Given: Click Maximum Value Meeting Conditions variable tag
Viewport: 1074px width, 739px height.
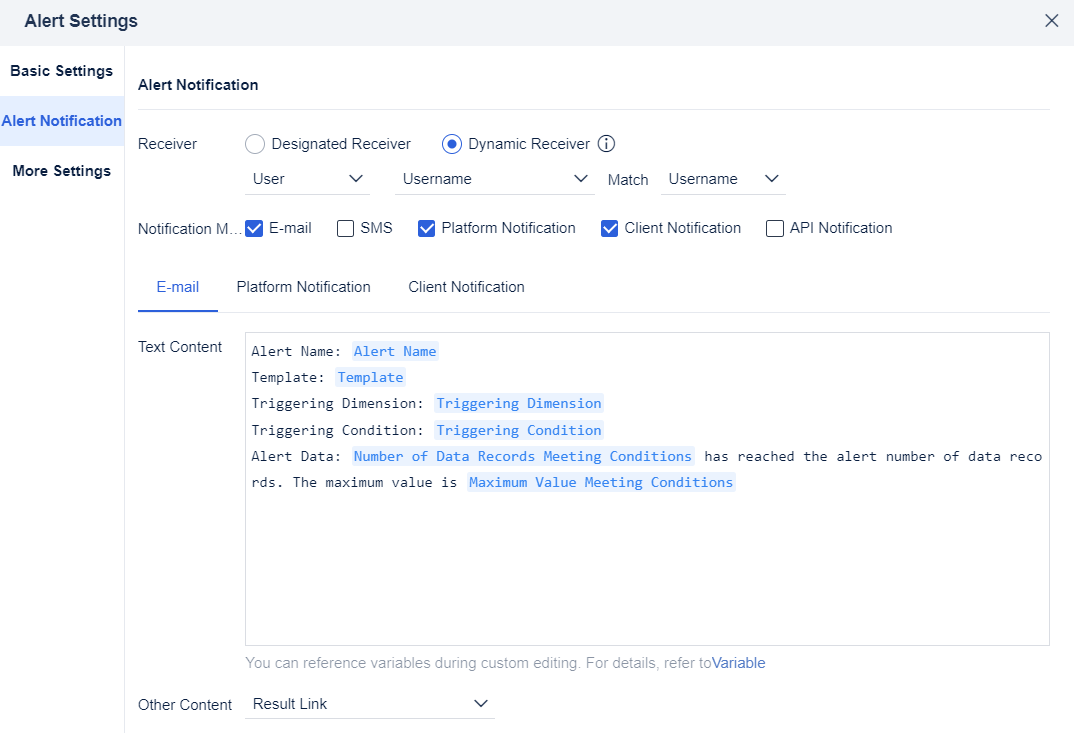Looking at the screenshot, I should pyautogui.click(x=601, y=482).
